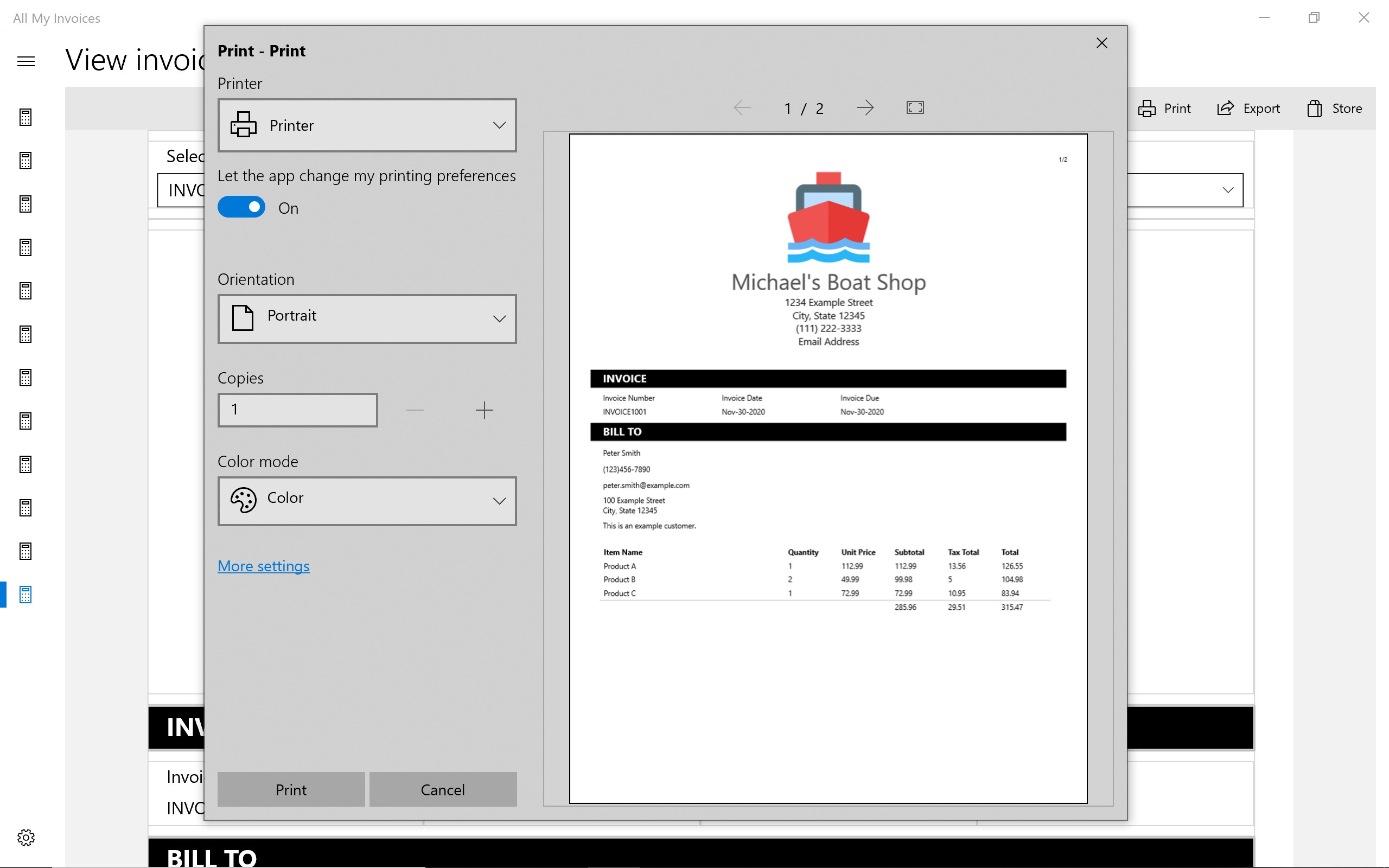1389x868 pixels.
Task: Open the hamburger navigation menu
Action: point(26,61)
